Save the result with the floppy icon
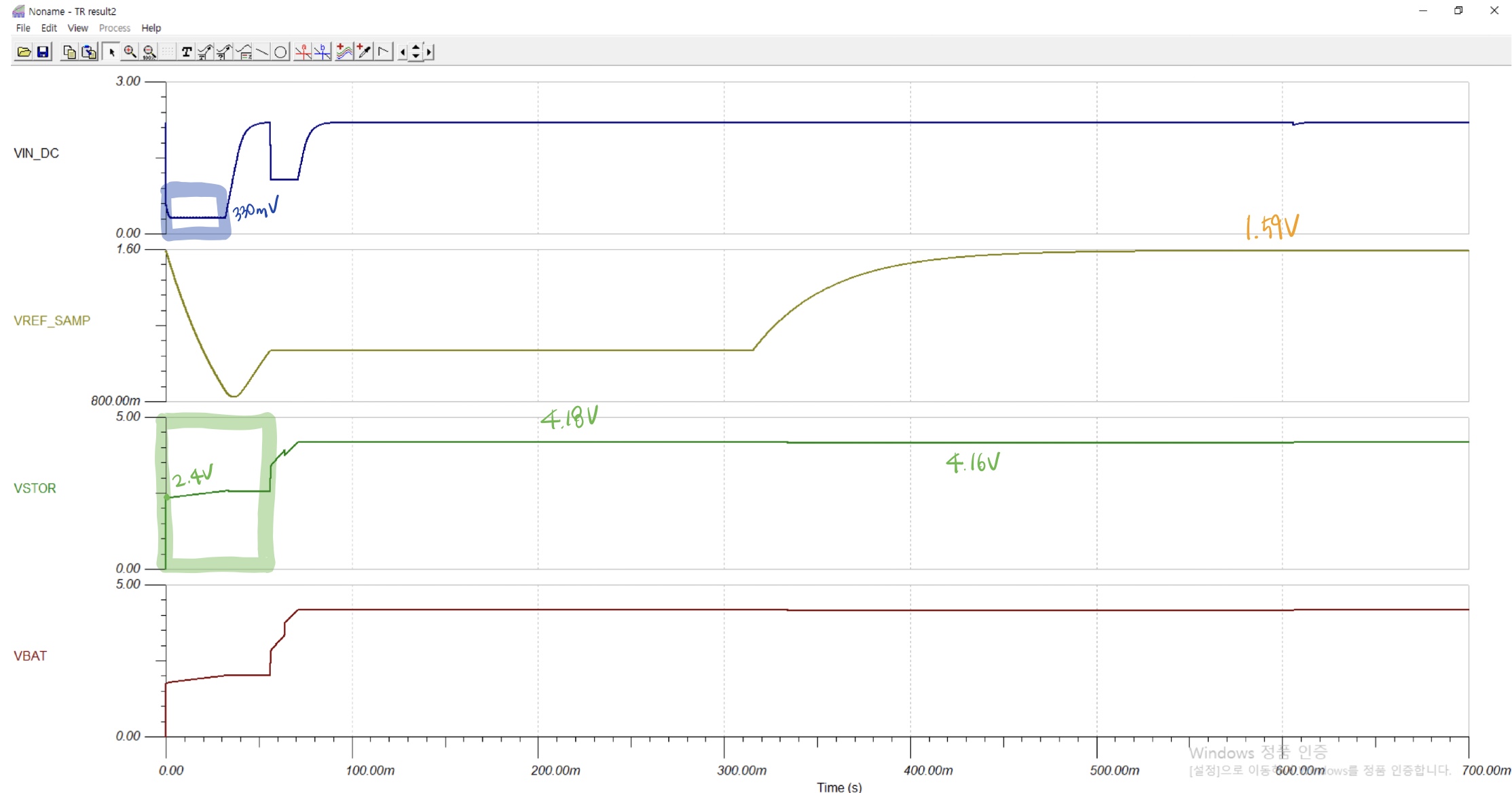The width and height of the screenshot is (1512, 793). [x=43, y=52]
